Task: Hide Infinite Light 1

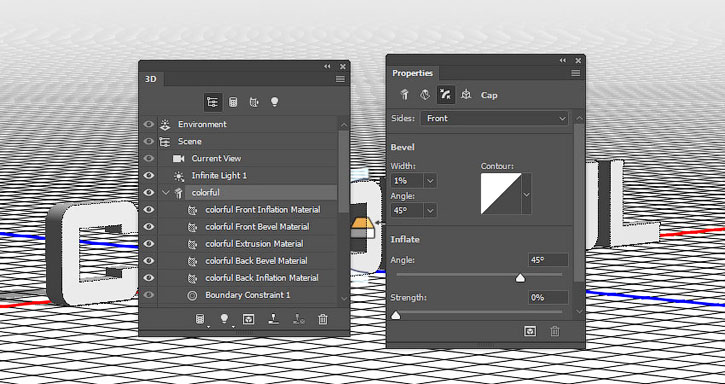Action: tap(148, 175)
